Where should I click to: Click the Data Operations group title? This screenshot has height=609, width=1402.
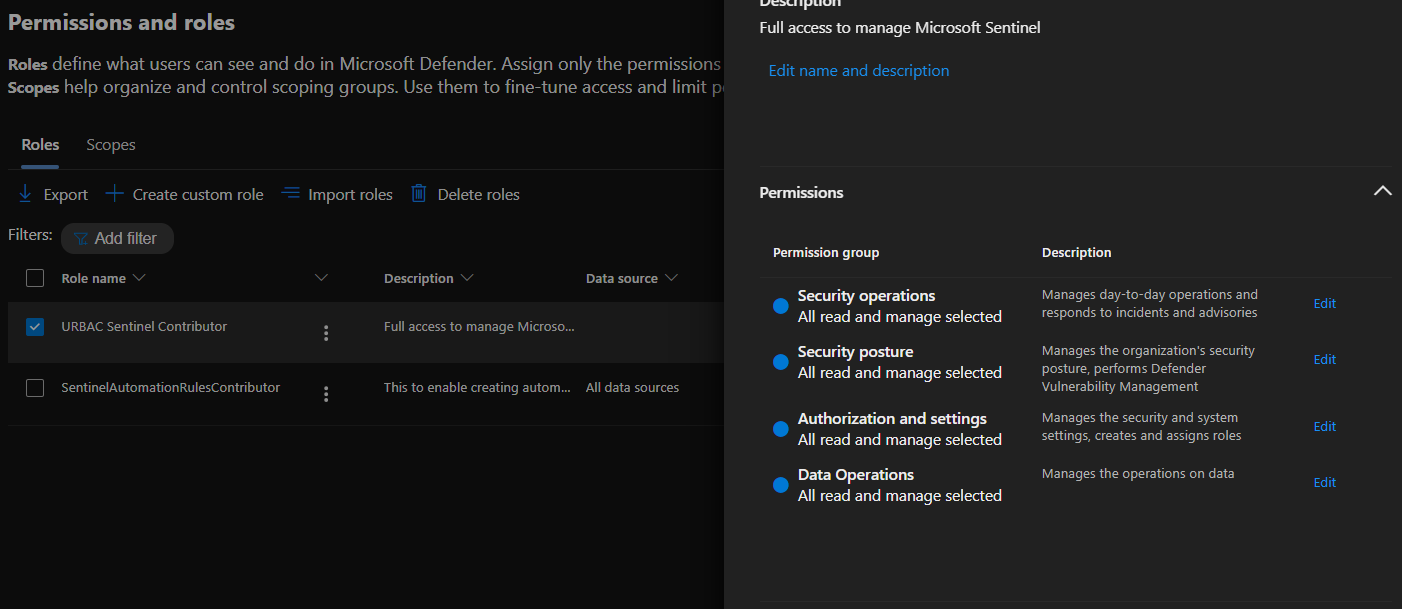click(856, 474)
